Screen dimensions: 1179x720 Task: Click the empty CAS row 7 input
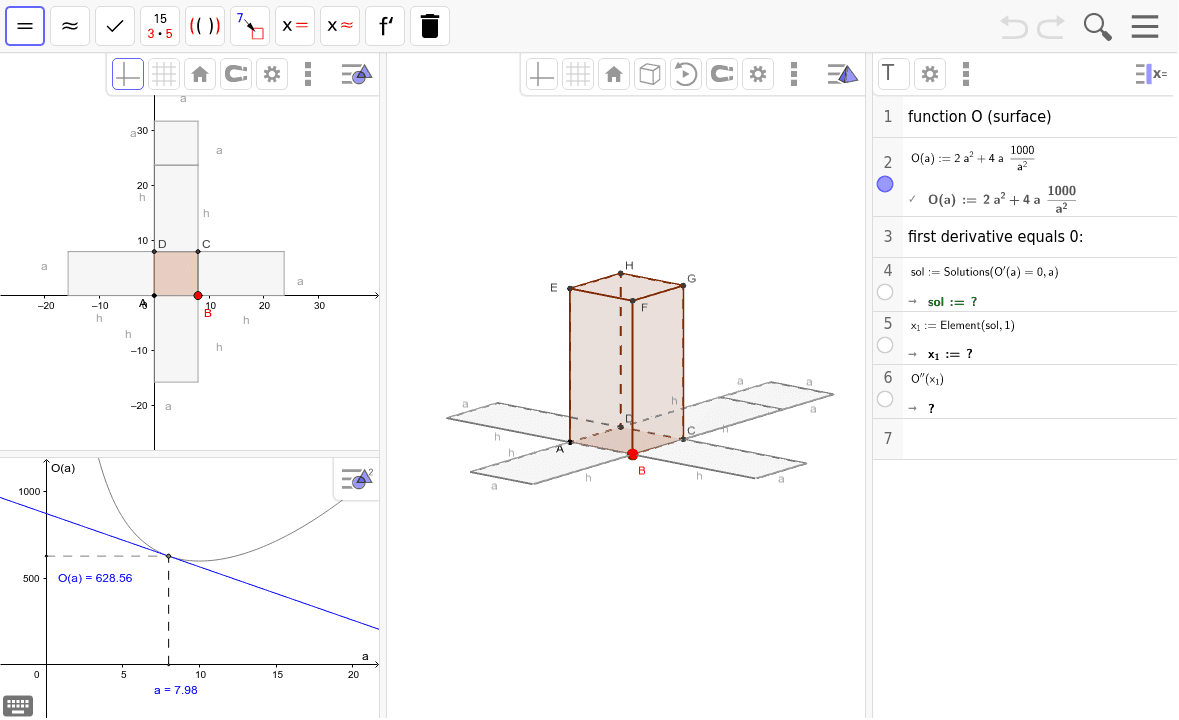1040,438
